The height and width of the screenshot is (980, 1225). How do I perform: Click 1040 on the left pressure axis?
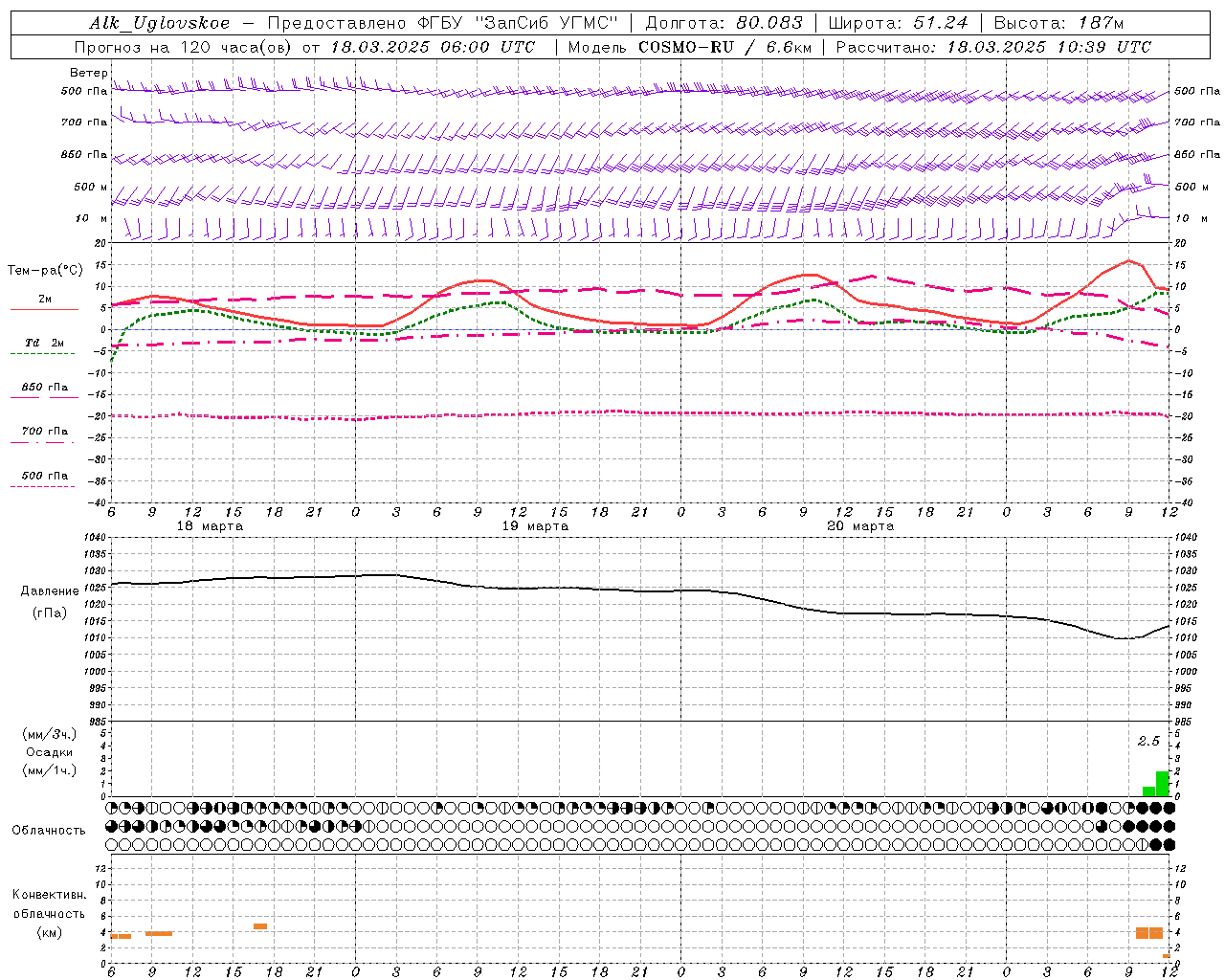[95, 538]
